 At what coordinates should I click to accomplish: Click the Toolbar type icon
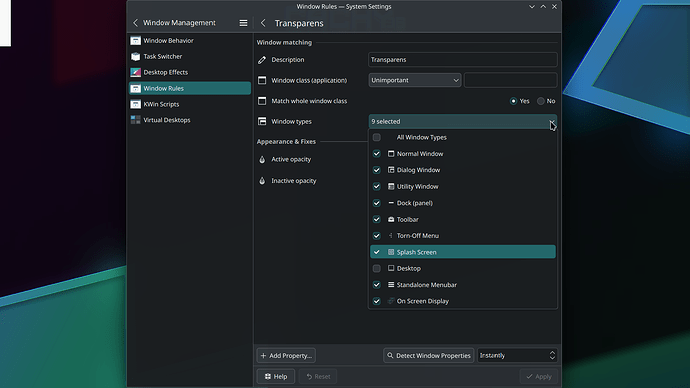tap(391, 219)
